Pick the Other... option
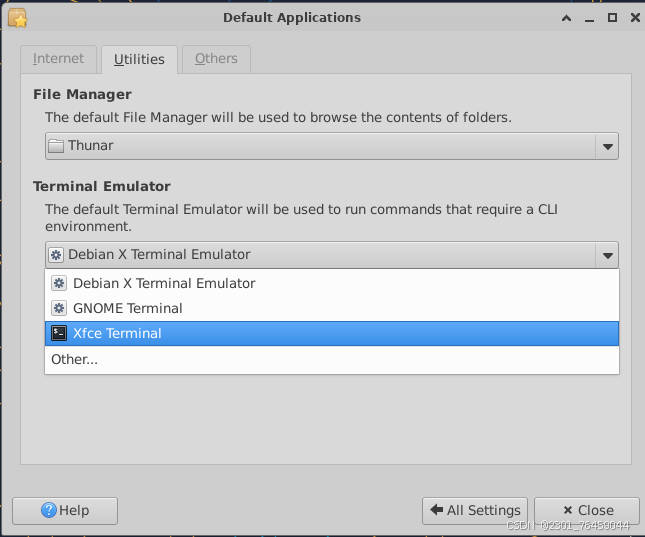 click(x=332, y=359)
